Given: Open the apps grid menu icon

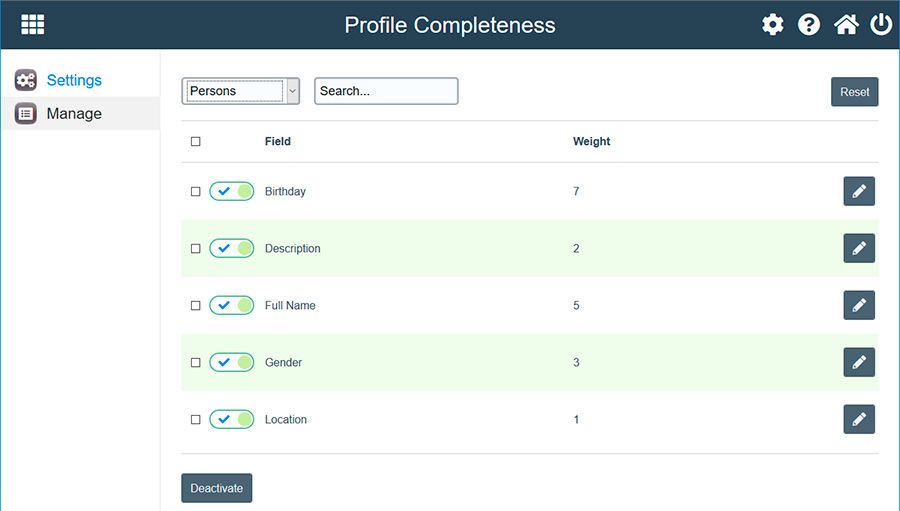Looking at the screenshot, I should pos(33,24).
